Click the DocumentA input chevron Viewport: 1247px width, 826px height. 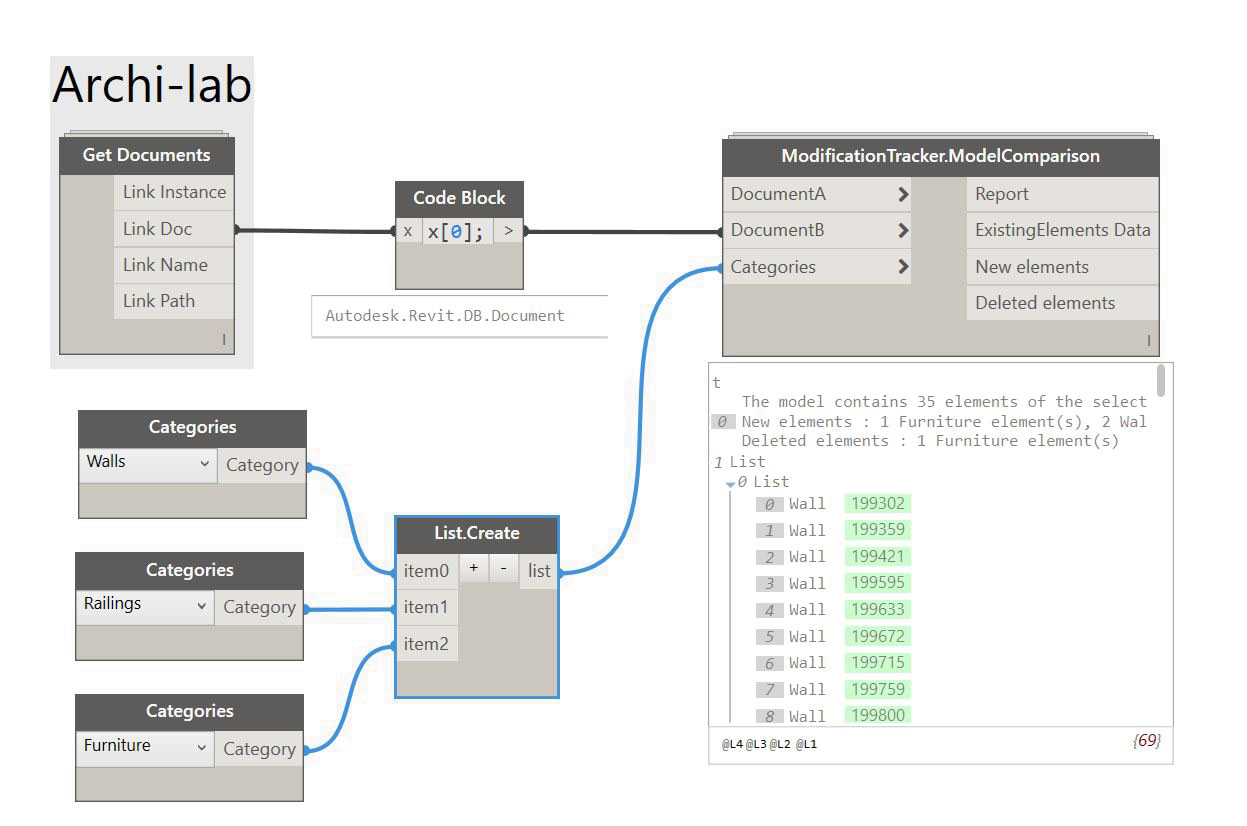click(x=903, y=194)
